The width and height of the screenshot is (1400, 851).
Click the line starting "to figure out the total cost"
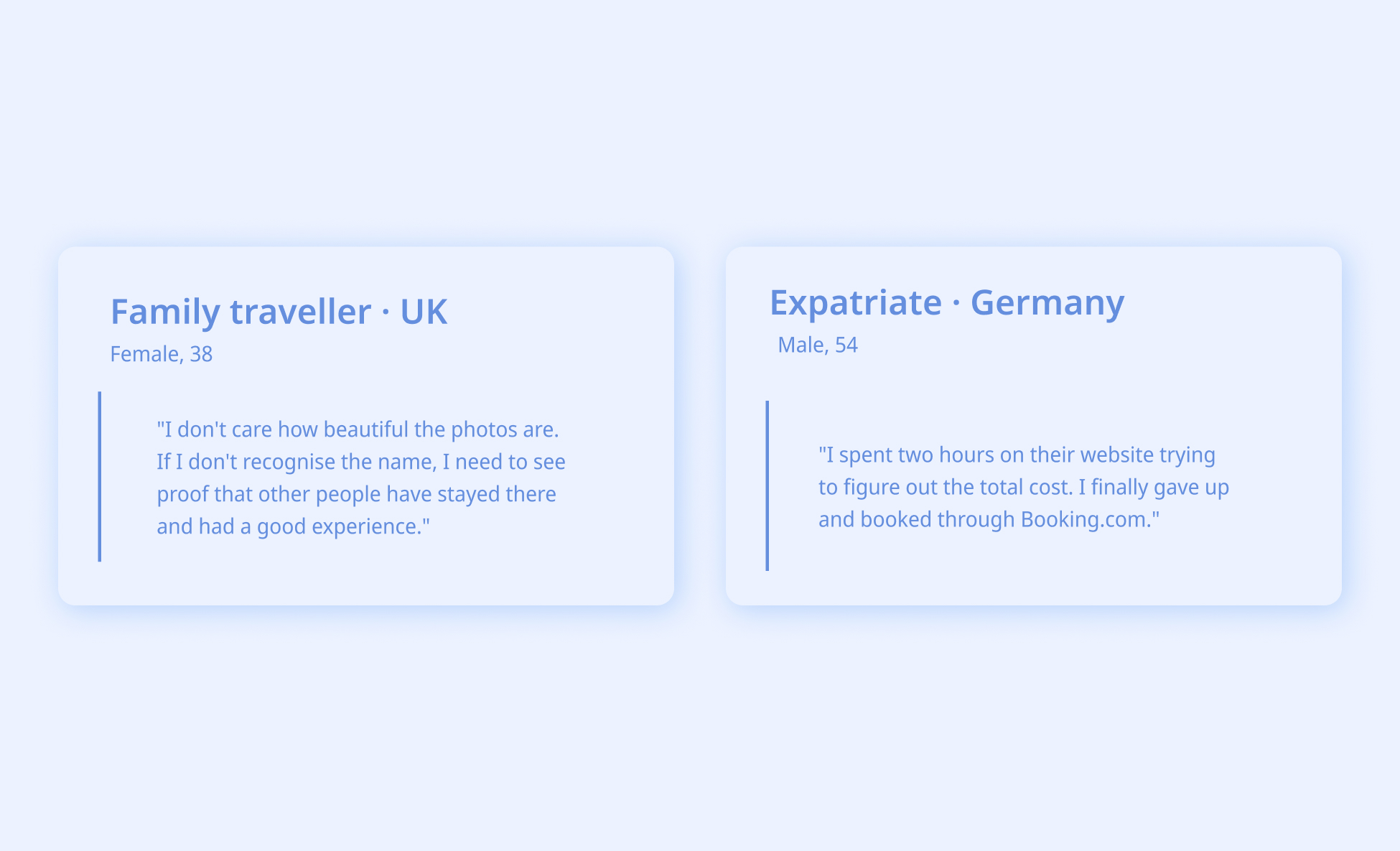[x=1024, y=487]
